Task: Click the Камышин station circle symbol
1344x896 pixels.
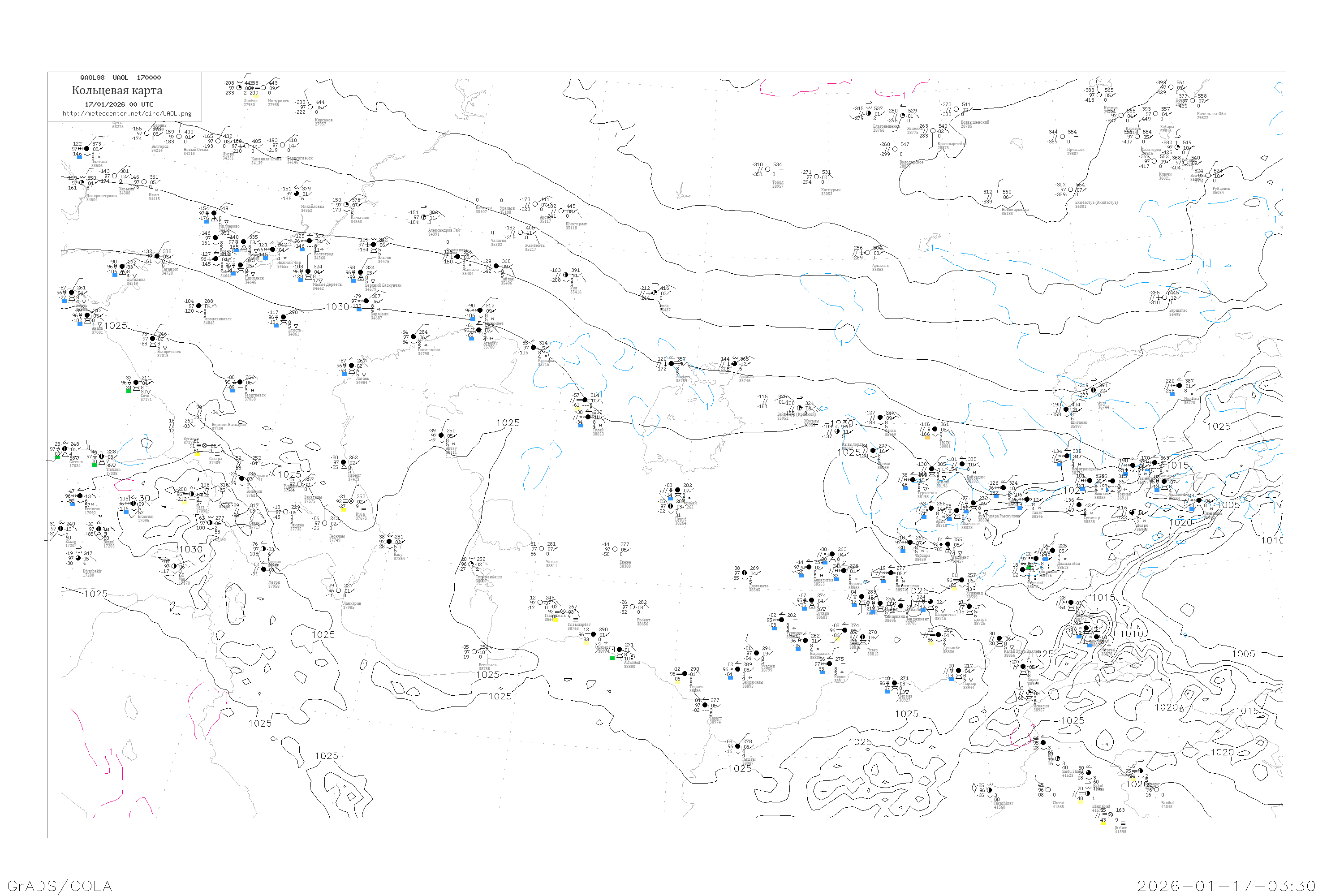Action: (x=346, y=205)
